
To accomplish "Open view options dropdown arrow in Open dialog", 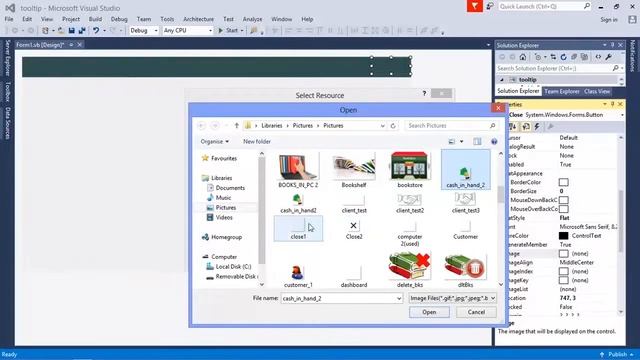I will [x=462, y=142].
